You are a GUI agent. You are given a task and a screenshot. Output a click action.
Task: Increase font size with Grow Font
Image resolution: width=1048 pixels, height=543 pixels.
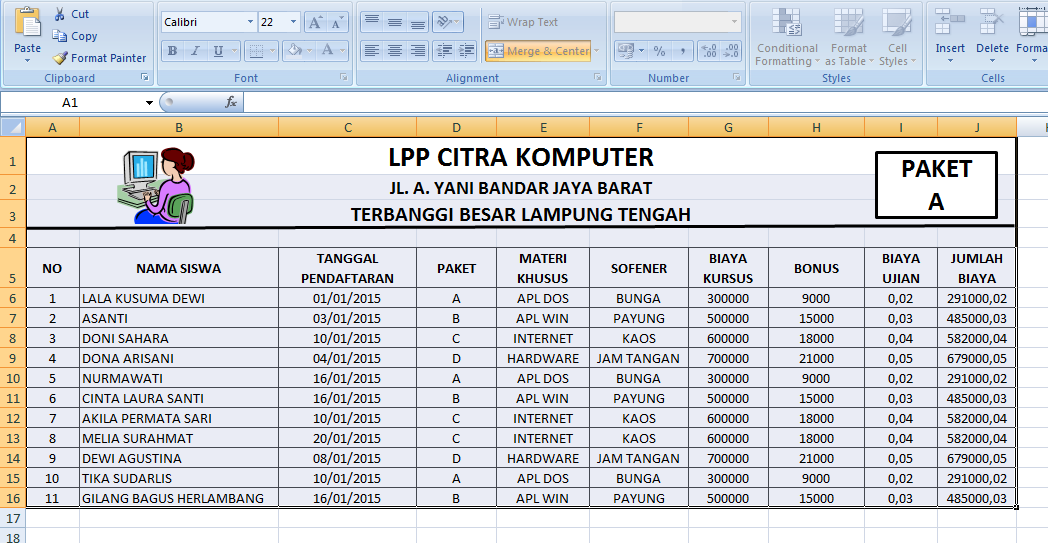click(x=315, y=22)
